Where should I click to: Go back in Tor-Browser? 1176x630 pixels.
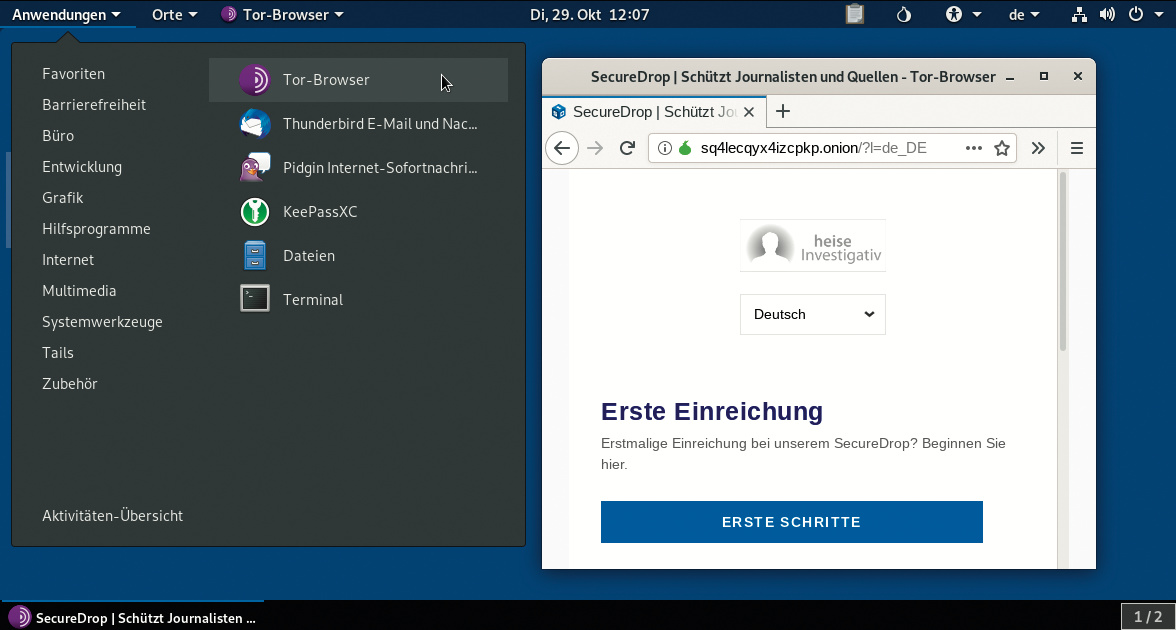pos(562,148)
